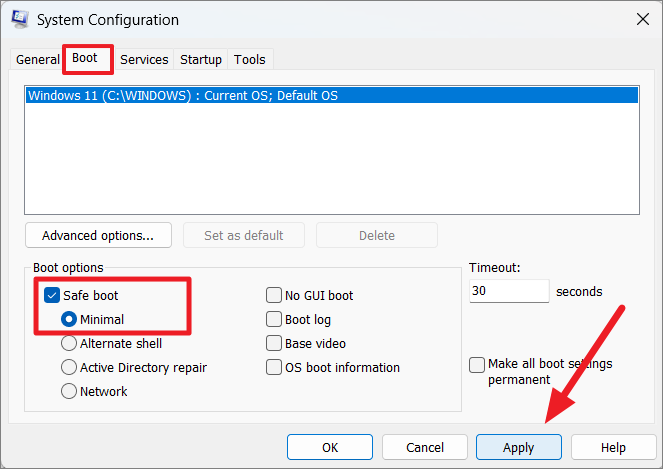This screenshot has height=469, width=663.
Task: Close the System Configuration window
Action: tap(643, 19)
